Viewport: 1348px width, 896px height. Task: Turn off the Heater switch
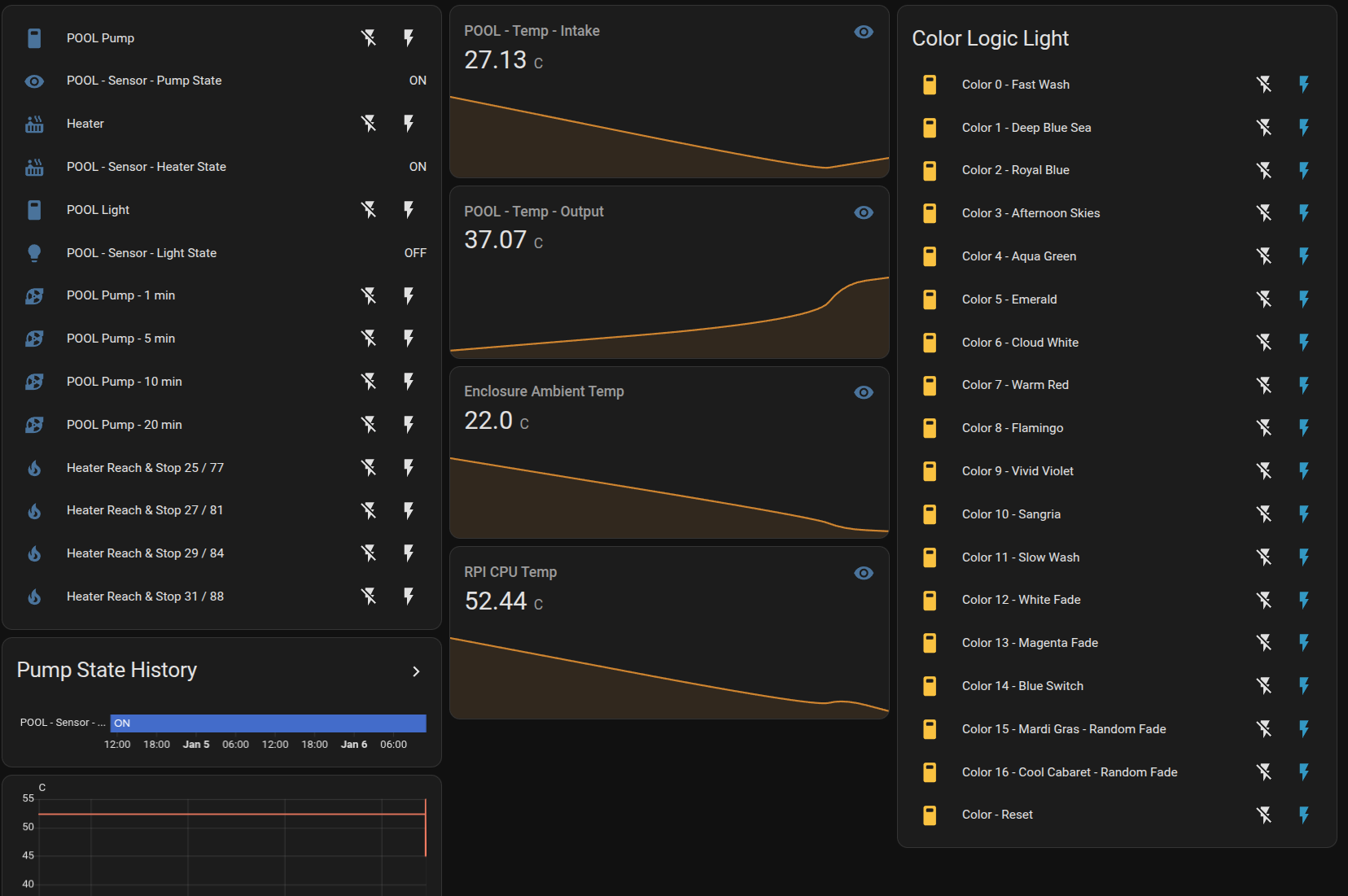click(x=369, y=124)
